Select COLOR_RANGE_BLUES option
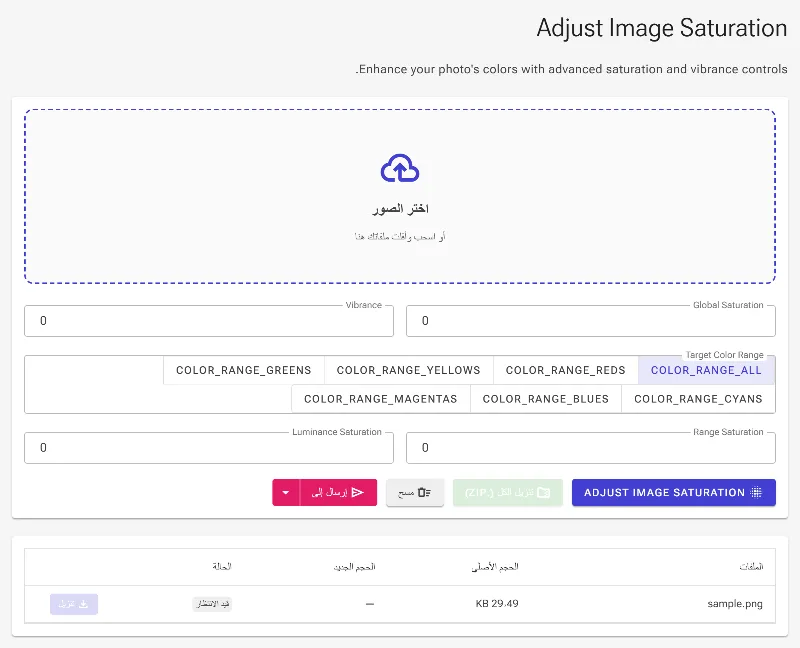 [545, 399]
